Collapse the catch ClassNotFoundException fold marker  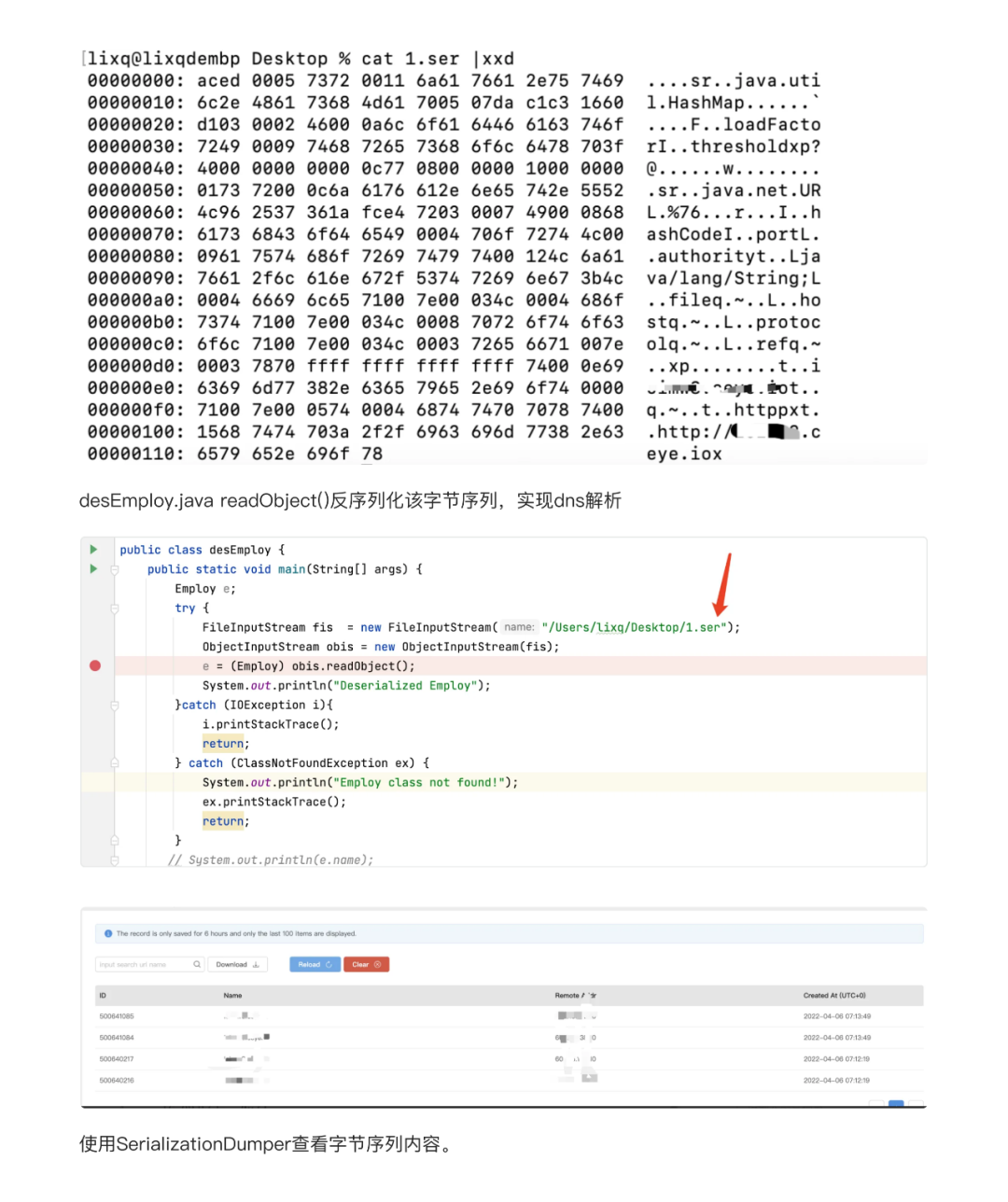(115, 763)
